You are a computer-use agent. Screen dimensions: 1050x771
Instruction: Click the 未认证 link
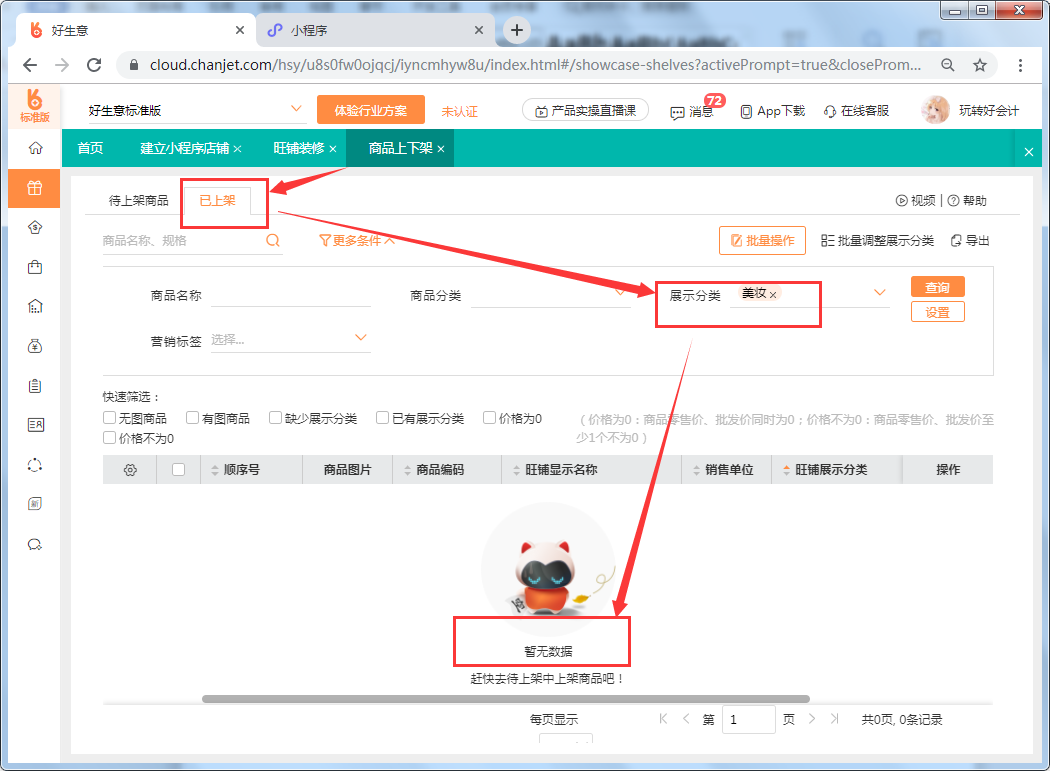459,111
